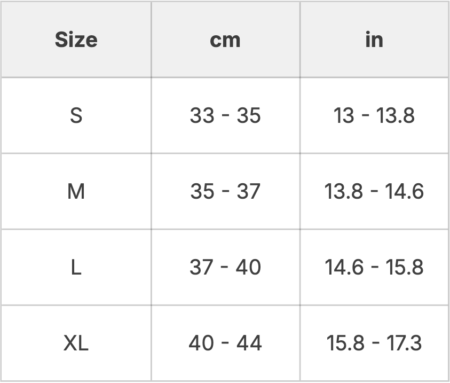
Task: Select the M size cell
Action: (76, 191)
